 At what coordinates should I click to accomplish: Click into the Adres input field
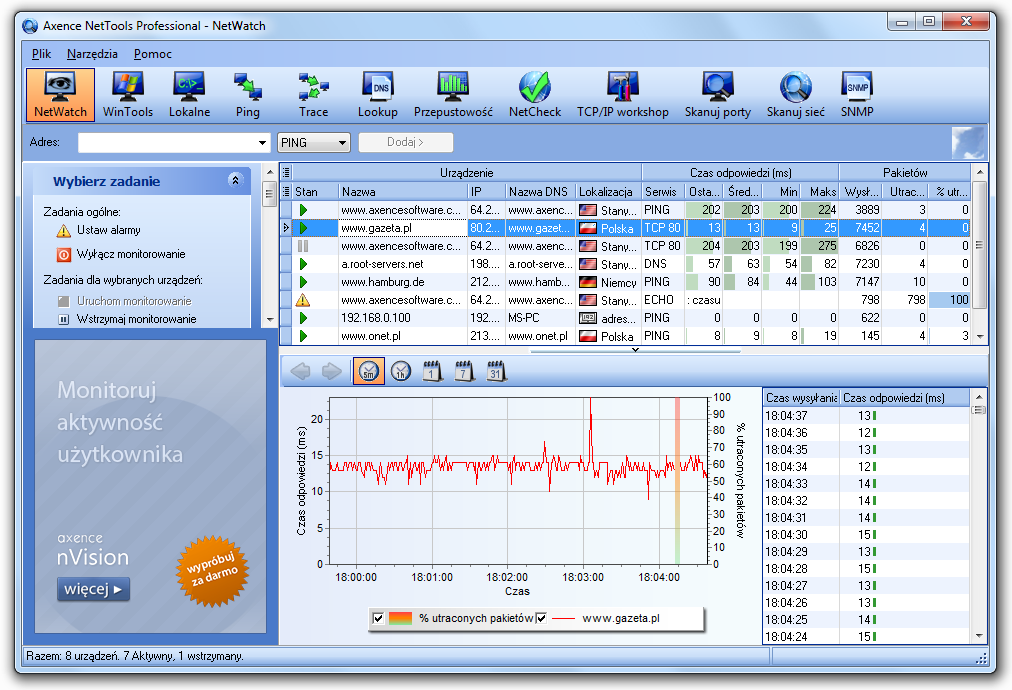pyautogui.click(x=167, y=143)
